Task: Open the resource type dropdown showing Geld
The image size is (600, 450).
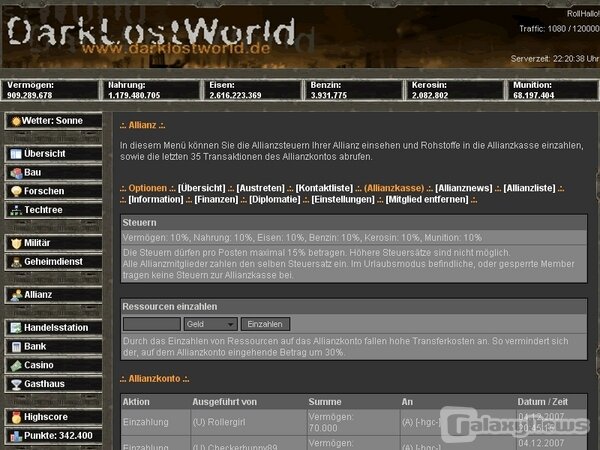Action: (211, 324)
